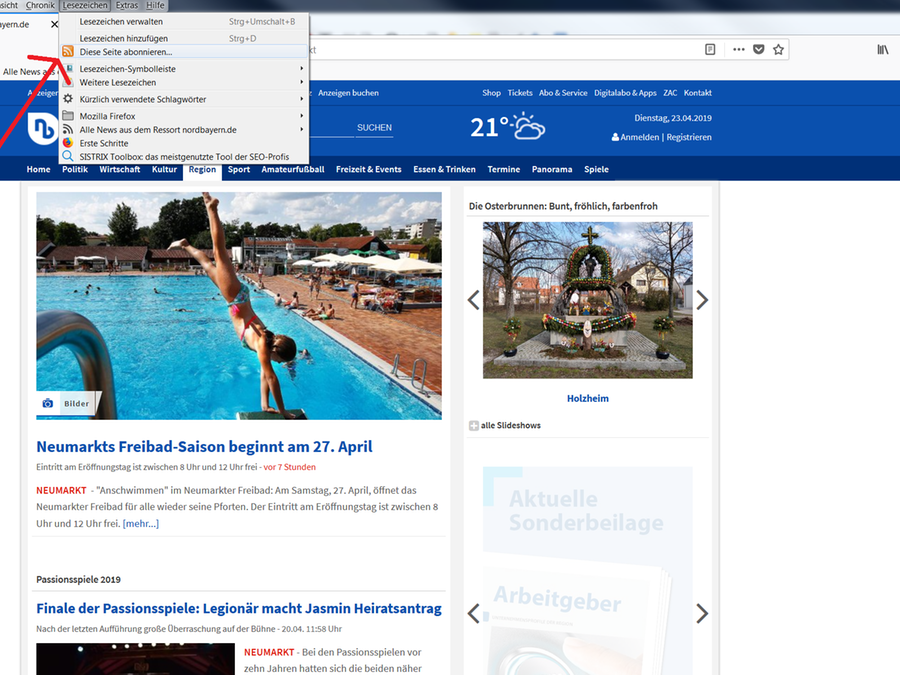Open the page actions three-dot menu

(x=738, y=49)
